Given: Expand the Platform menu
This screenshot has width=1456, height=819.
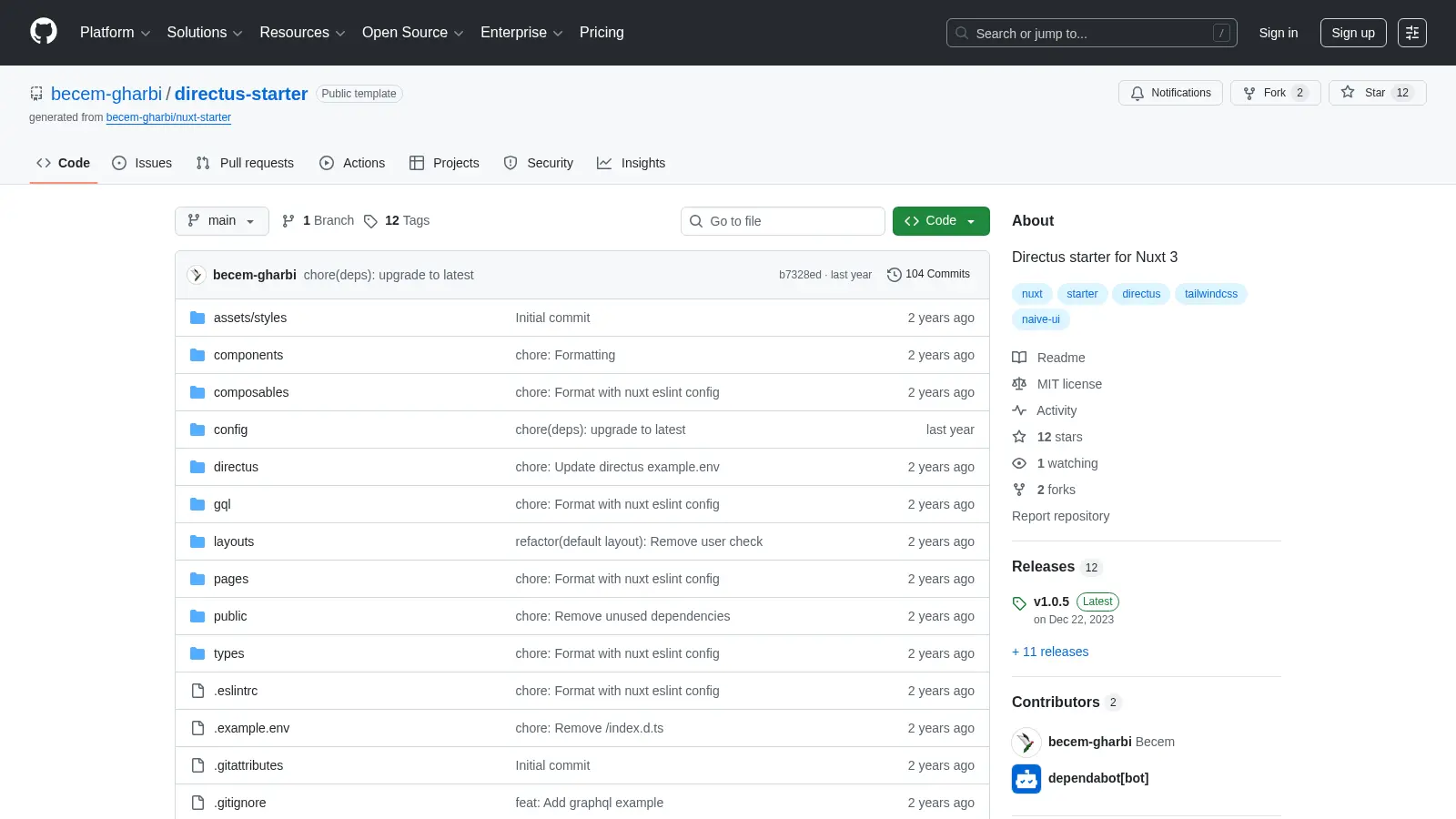Looking at the screenshot, I should [x=115, y=33].
